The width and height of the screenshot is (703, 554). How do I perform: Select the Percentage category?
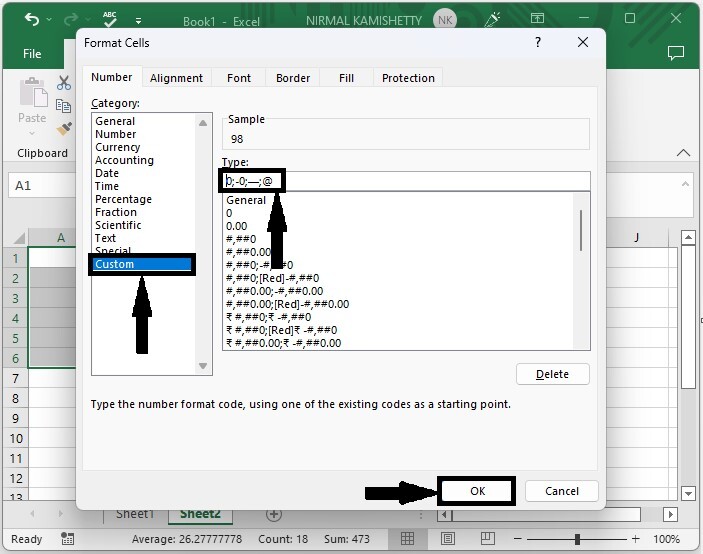click(x=123, y=199)
